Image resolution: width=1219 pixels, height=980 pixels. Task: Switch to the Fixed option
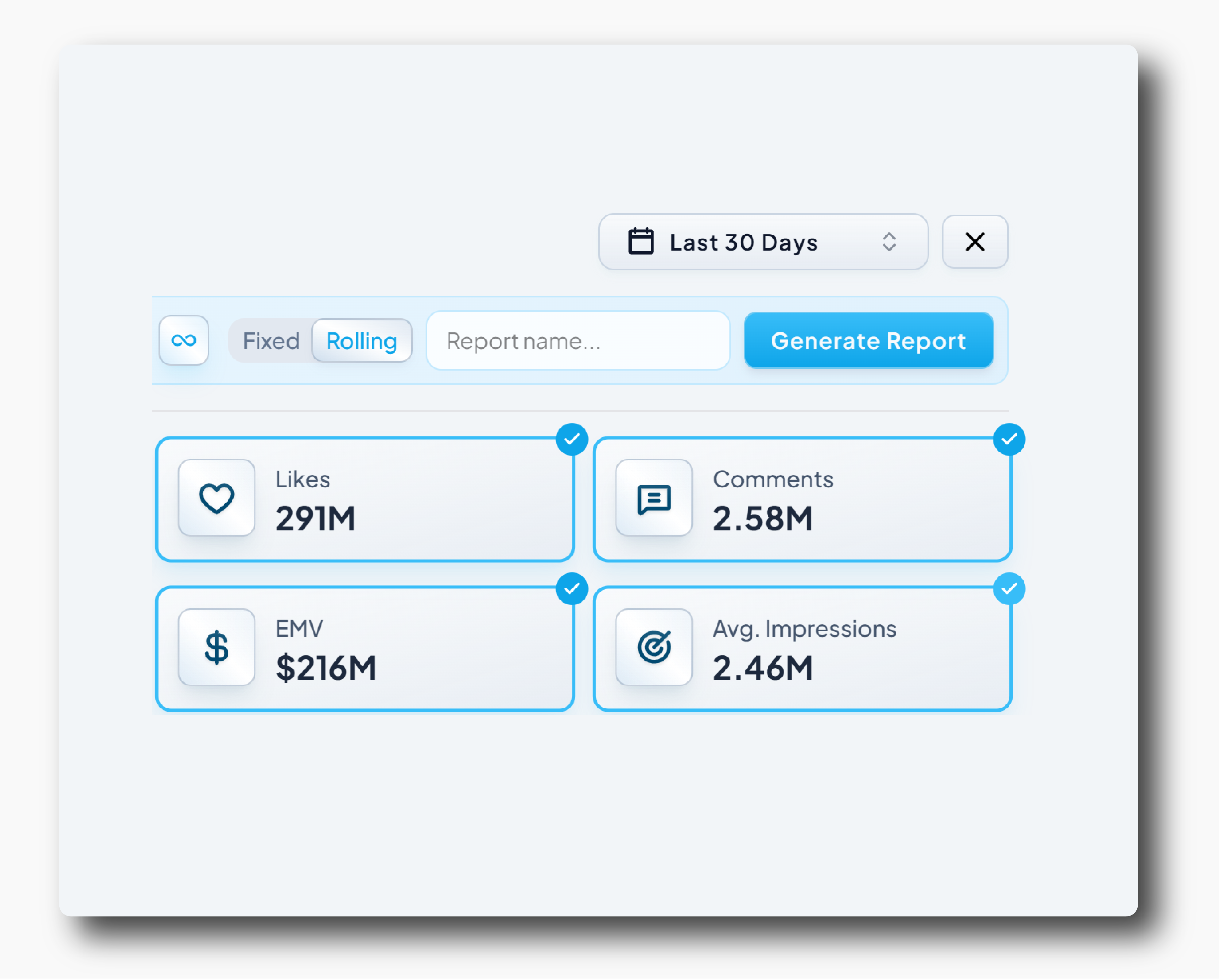(x=271, y=341)
